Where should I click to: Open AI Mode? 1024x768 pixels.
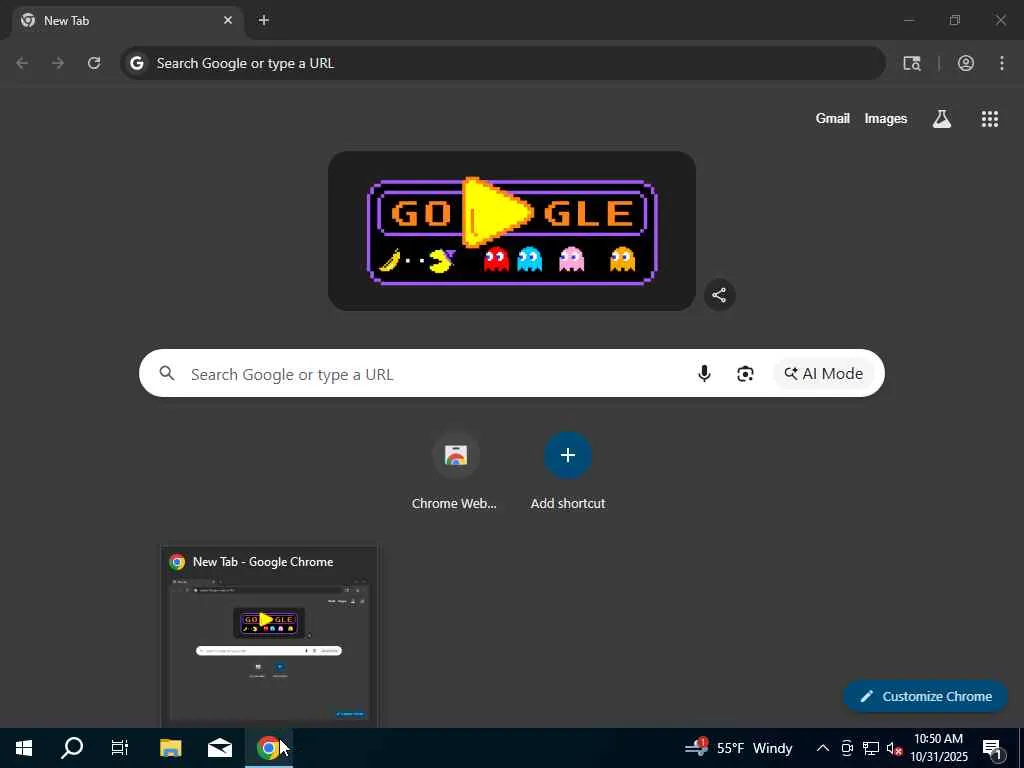click(823, 373)
